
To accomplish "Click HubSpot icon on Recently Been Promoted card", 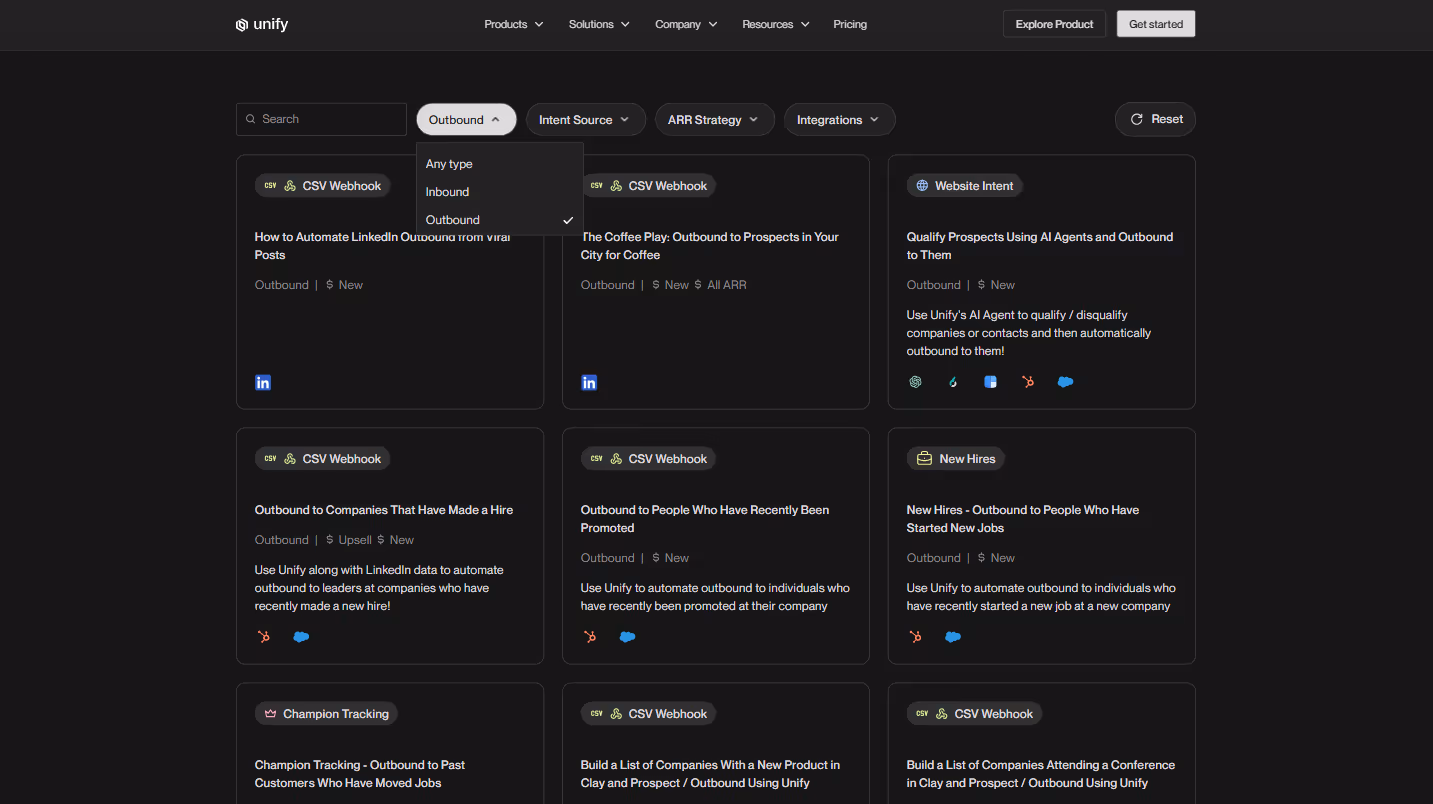I will [589, 636].
